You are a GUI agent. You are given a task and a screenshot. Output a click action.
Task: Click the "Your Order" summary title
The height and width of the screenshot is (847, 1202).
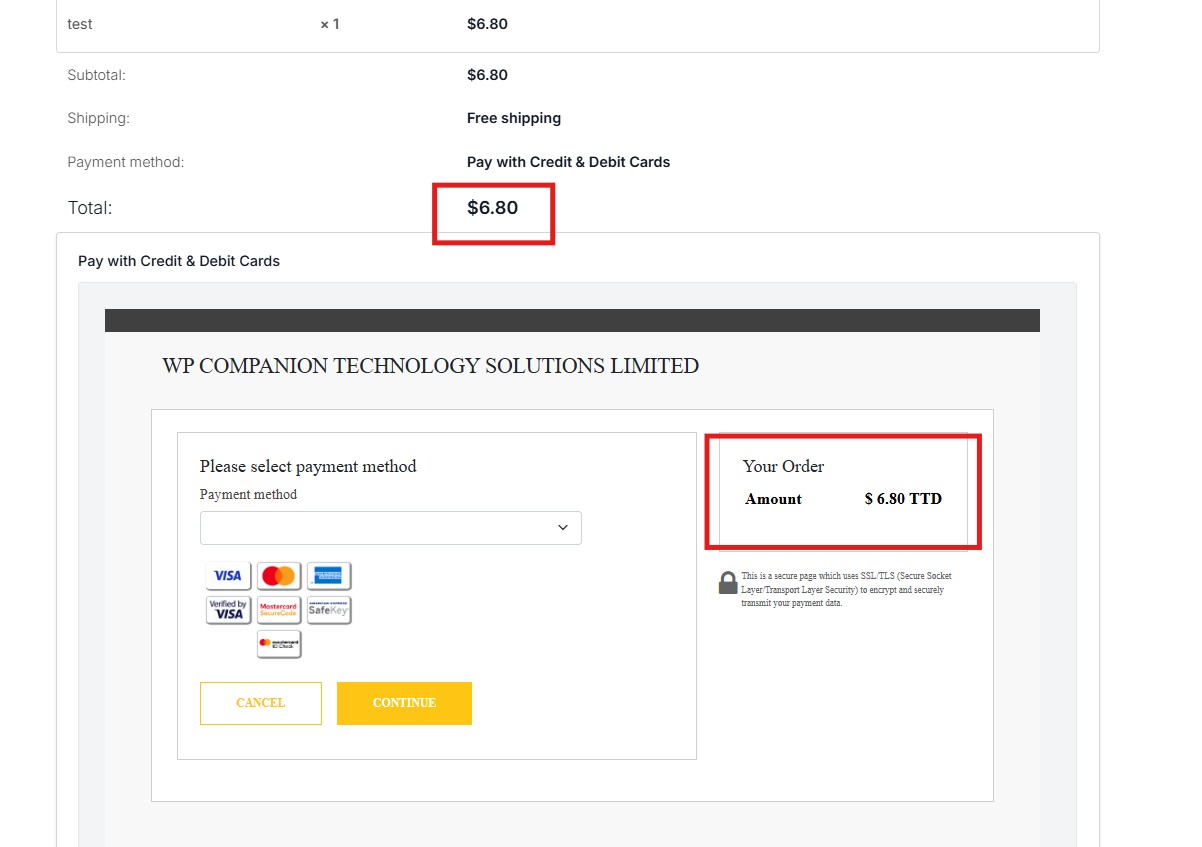tap(783, 466)
